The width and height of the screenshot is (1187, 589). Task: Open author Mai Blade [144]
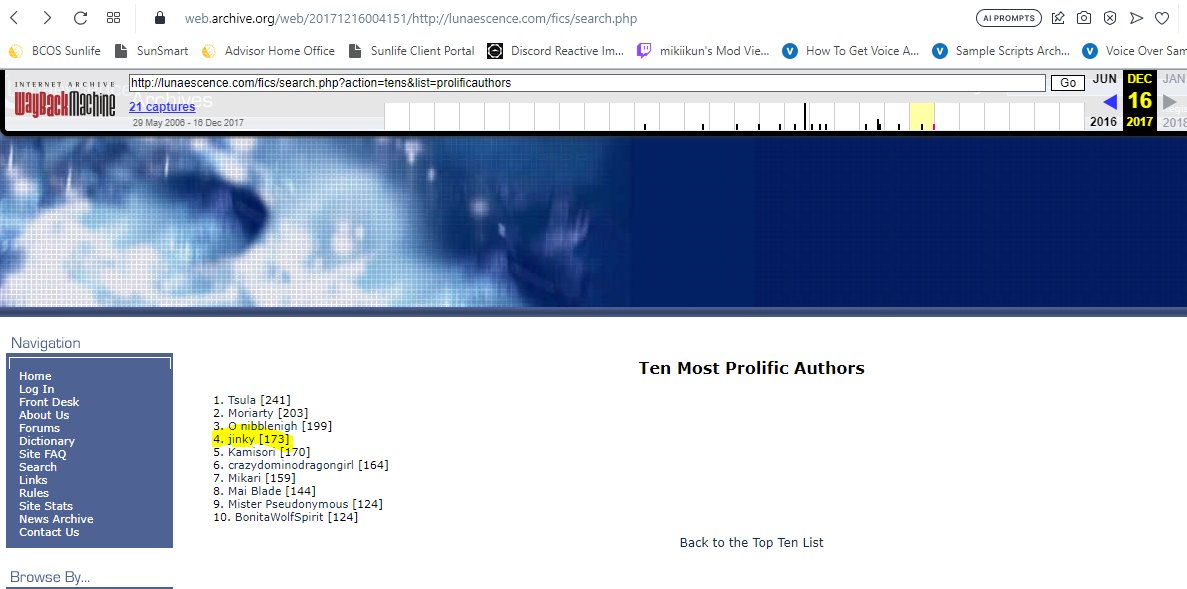[271, 491]
